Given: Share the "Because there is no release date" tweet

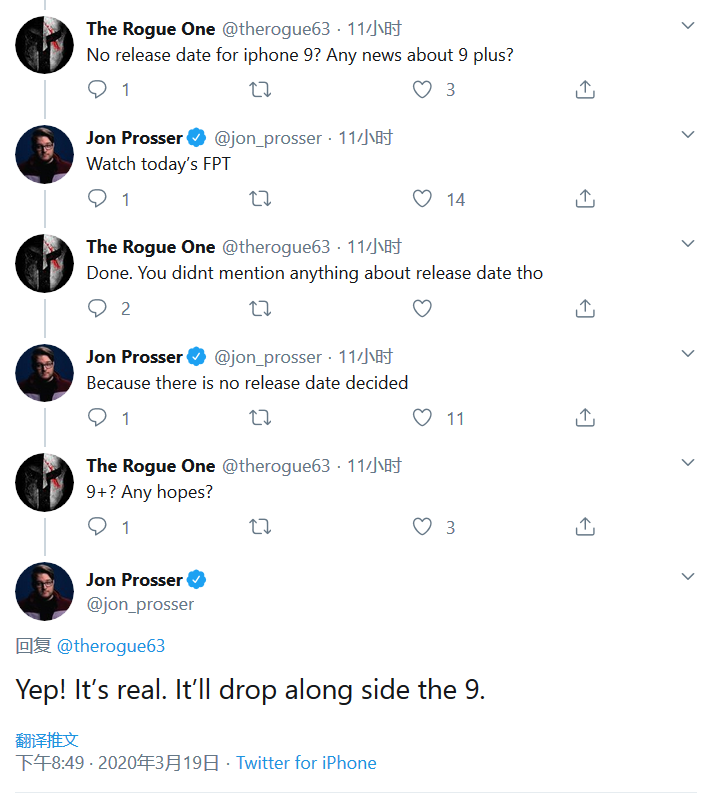Looking at the screenshot, I should pos(586,418).
